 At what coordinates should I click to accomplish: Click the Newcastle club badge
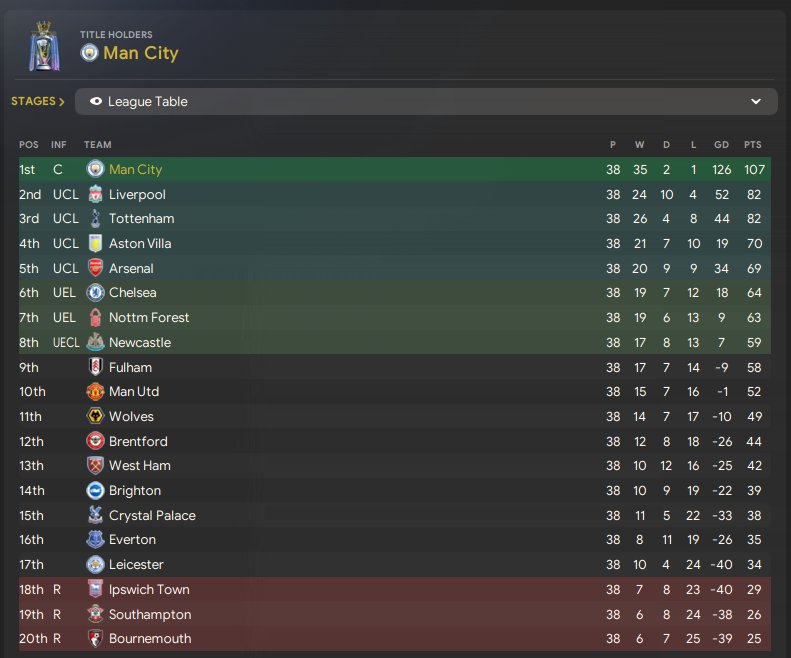pyautogui.click(x=95, y=342)
